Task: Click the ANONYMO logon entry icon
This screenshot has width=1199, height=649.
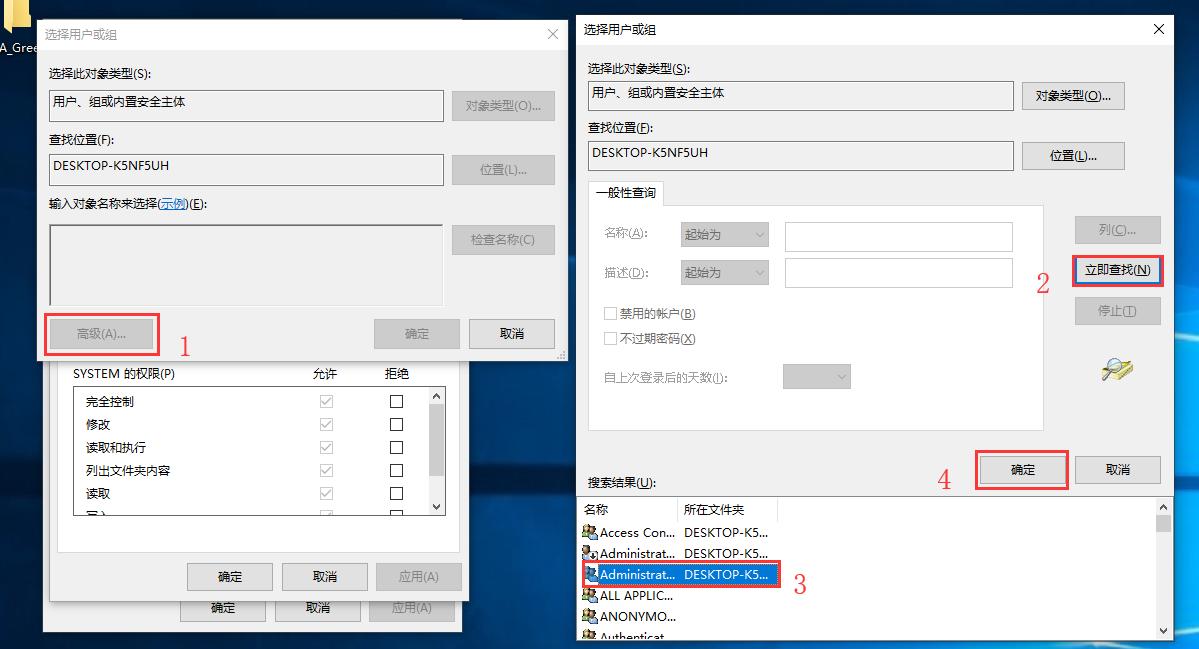Action: coord(591,617)
